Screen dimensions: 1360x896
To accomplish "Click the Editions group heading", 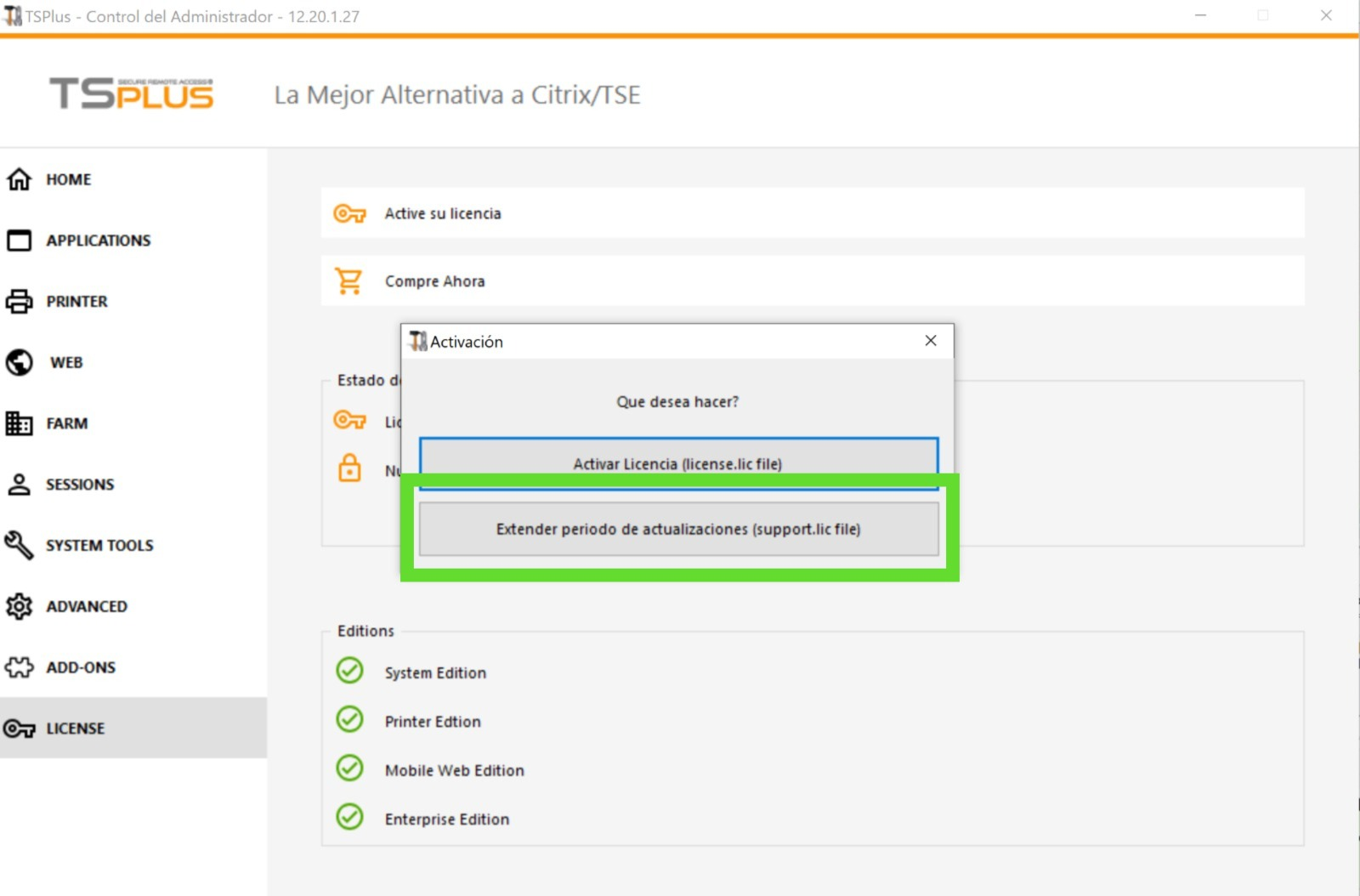I will [365, 631].
